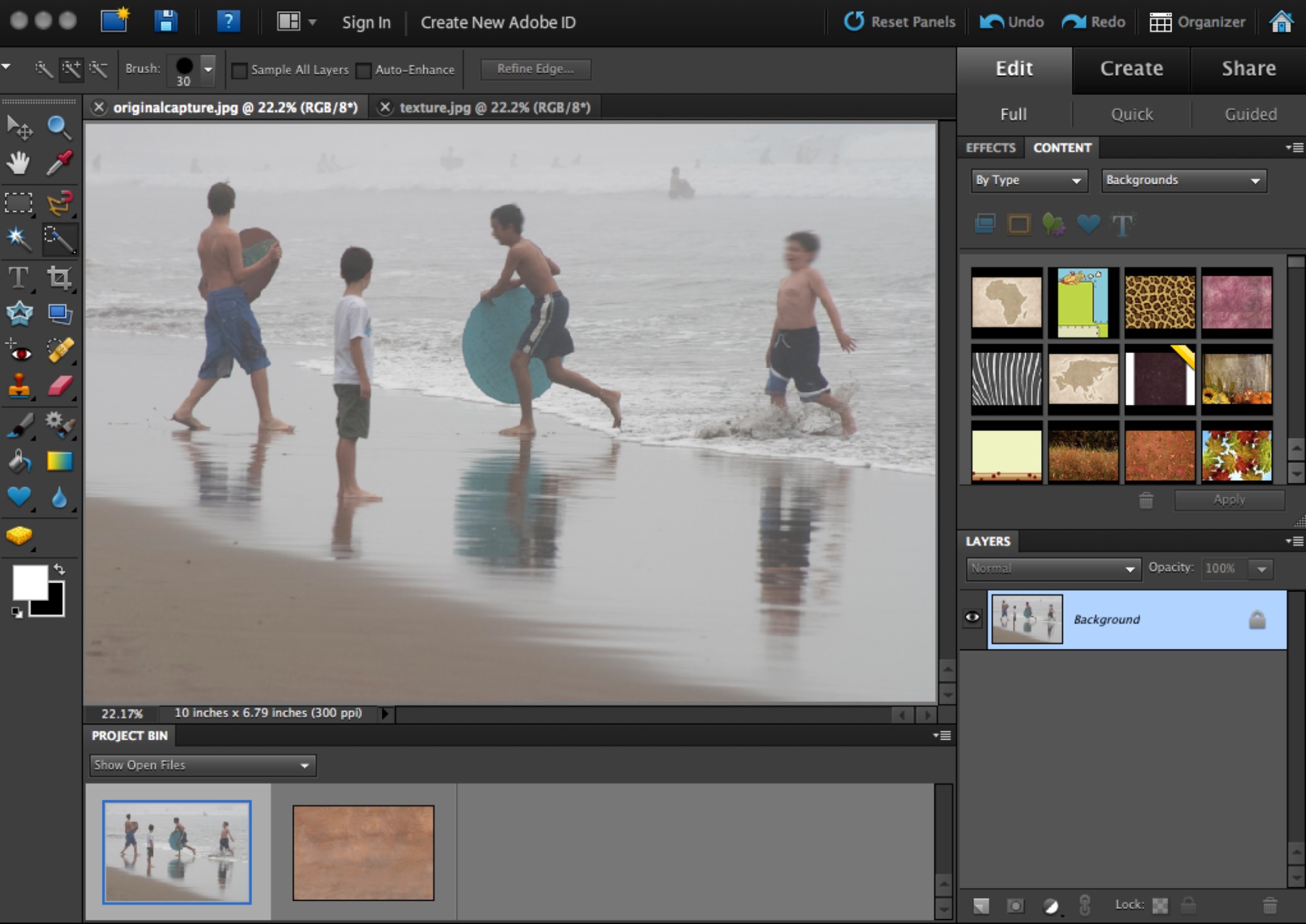This screenshot has height=924, width=1306.
Task: Select the Clone Stamp tool
Action: [18, 387]
